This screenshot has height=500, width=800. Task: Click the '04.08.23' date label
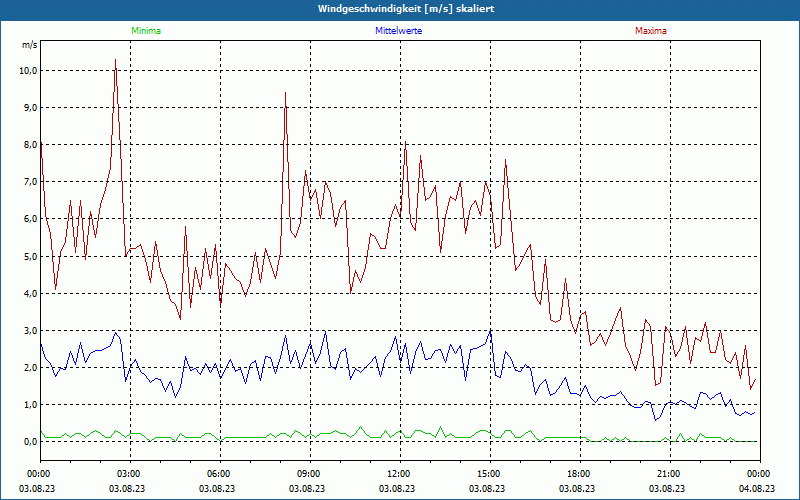click(x=757, y=489)
